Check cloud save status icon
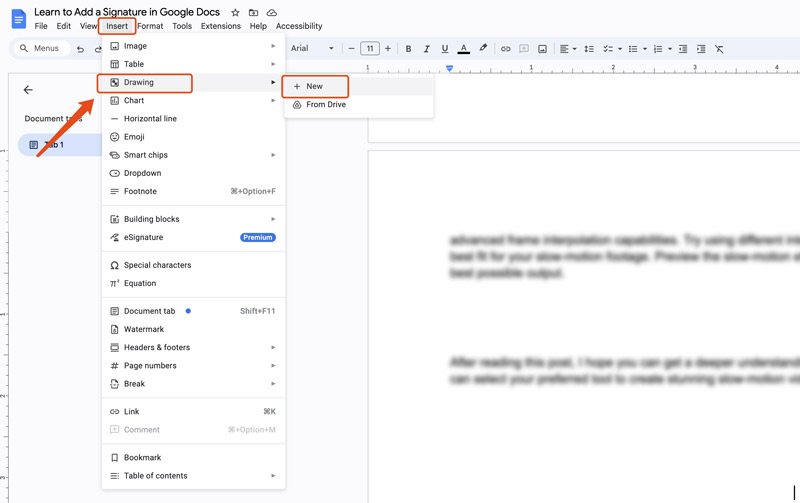Screen dimensions: 800x503 272,12
